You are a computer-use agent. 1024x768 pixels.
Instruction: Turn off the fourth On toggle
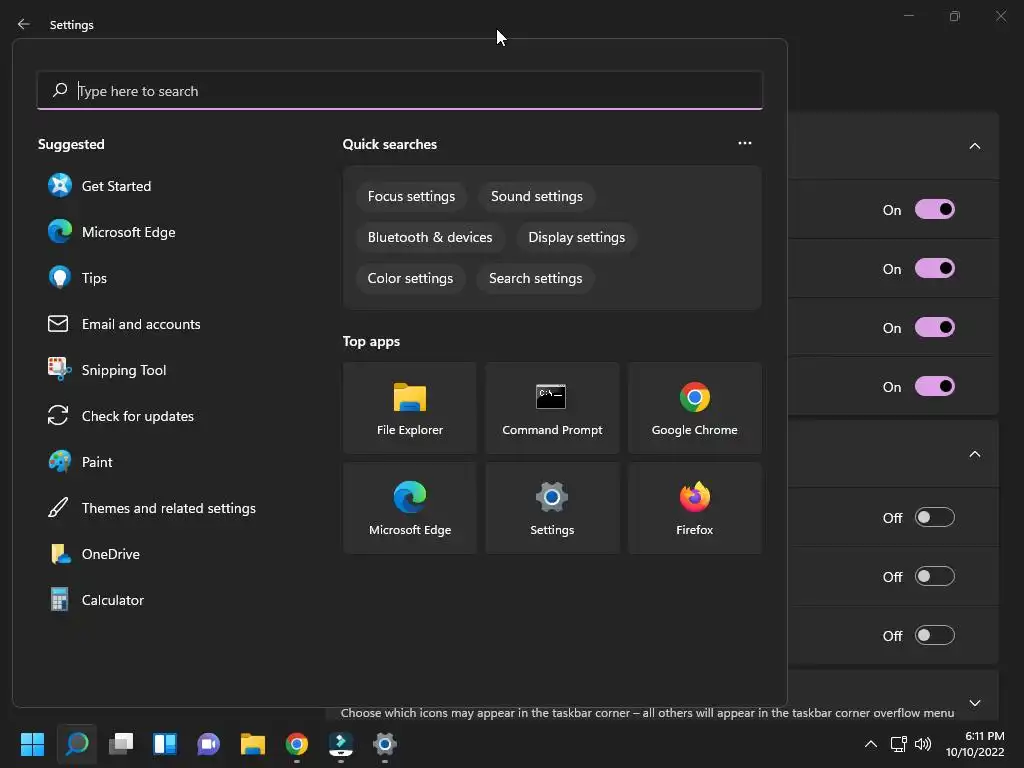tap(935, 387)
